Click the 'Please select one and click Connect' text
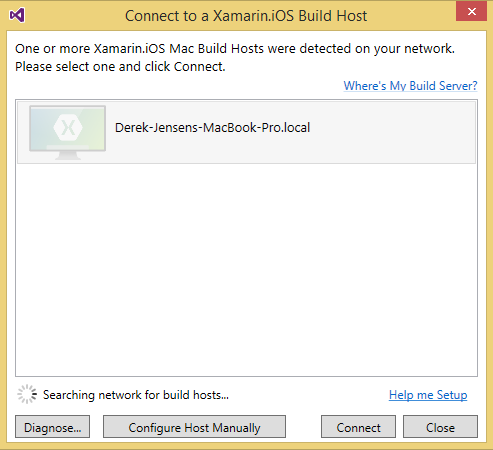 pyautogui.click(x=120, y=67)
